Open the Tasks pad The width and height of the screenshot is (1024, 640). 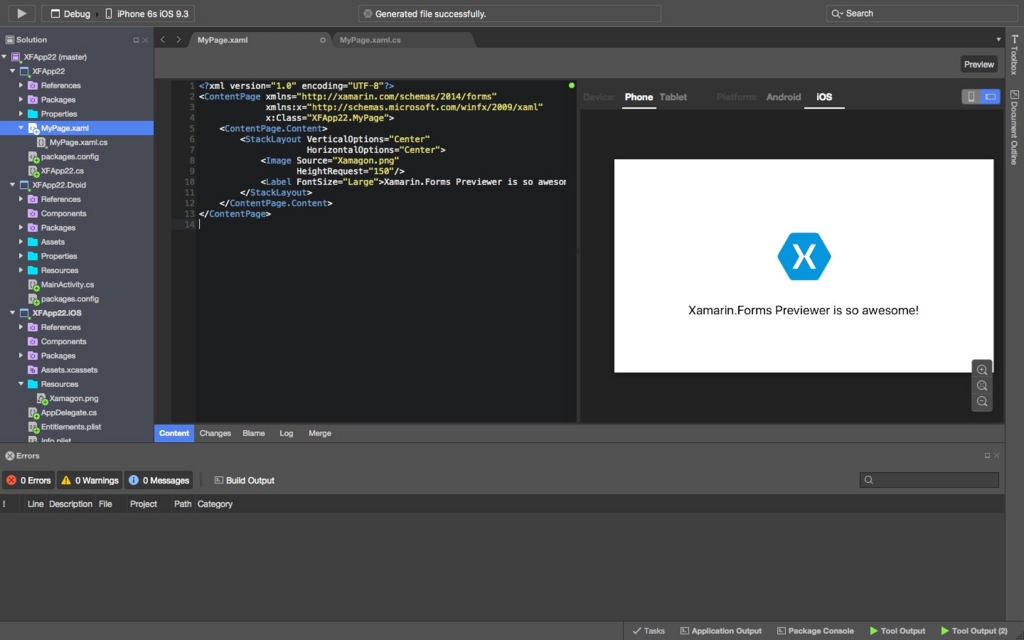coord(648,631)
